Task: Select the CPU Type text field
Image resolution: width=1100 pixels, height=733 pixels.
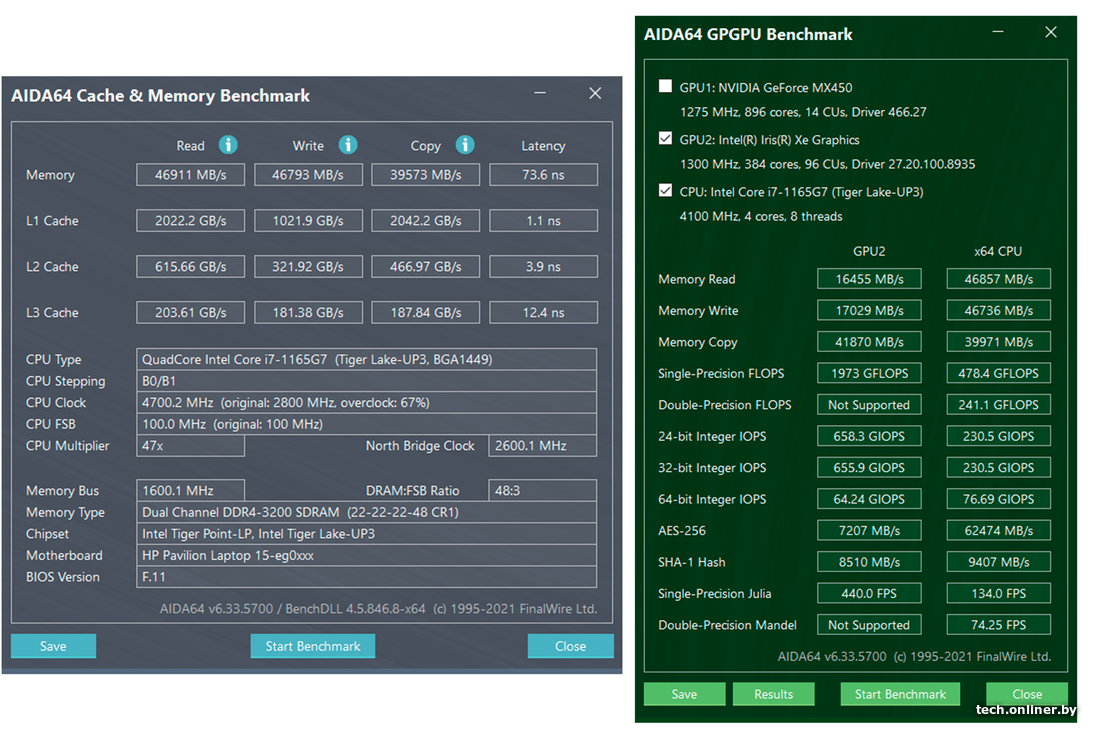Action: tap(366, 359)
